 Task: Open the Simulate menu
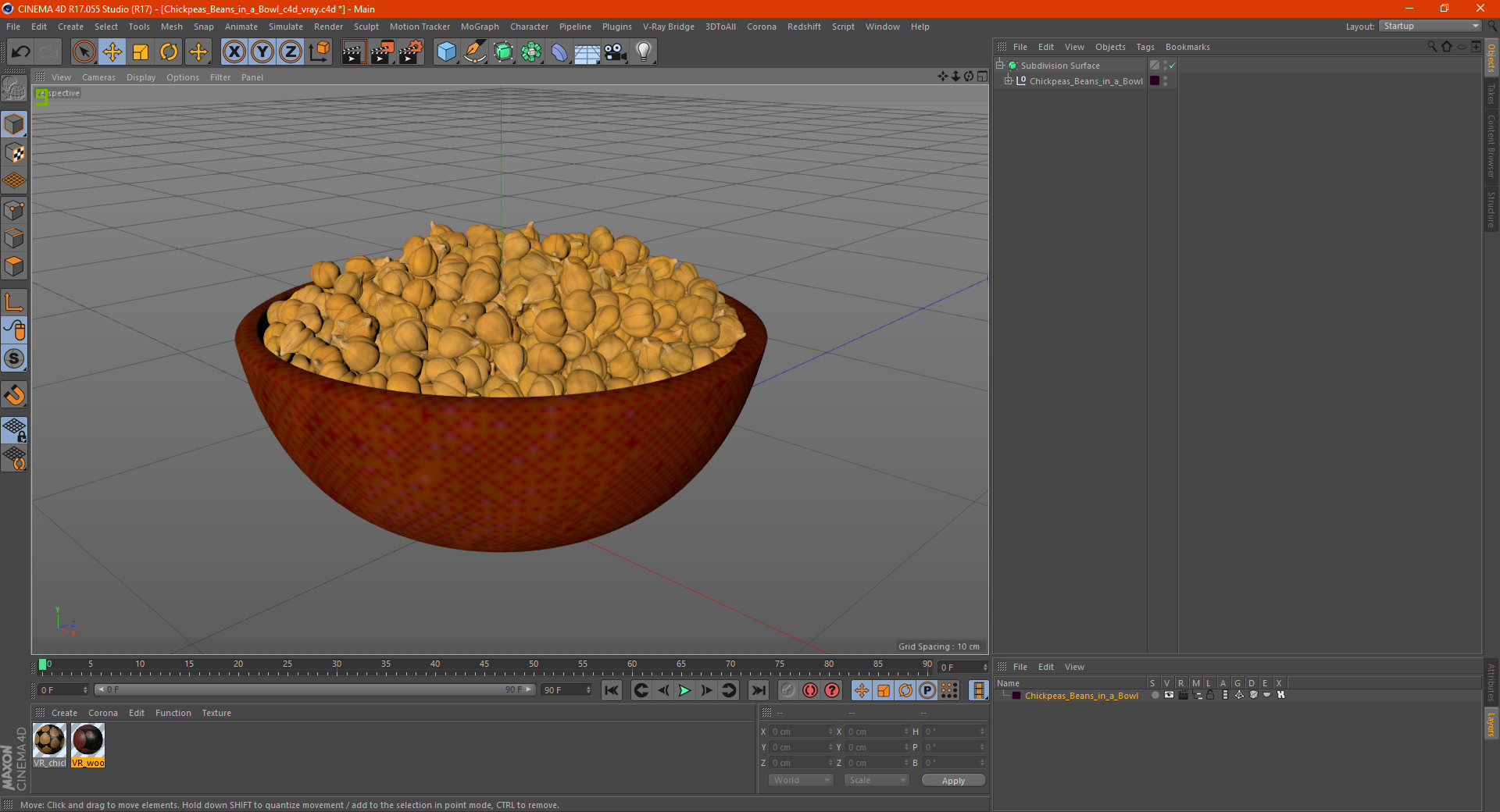(286, 27)
